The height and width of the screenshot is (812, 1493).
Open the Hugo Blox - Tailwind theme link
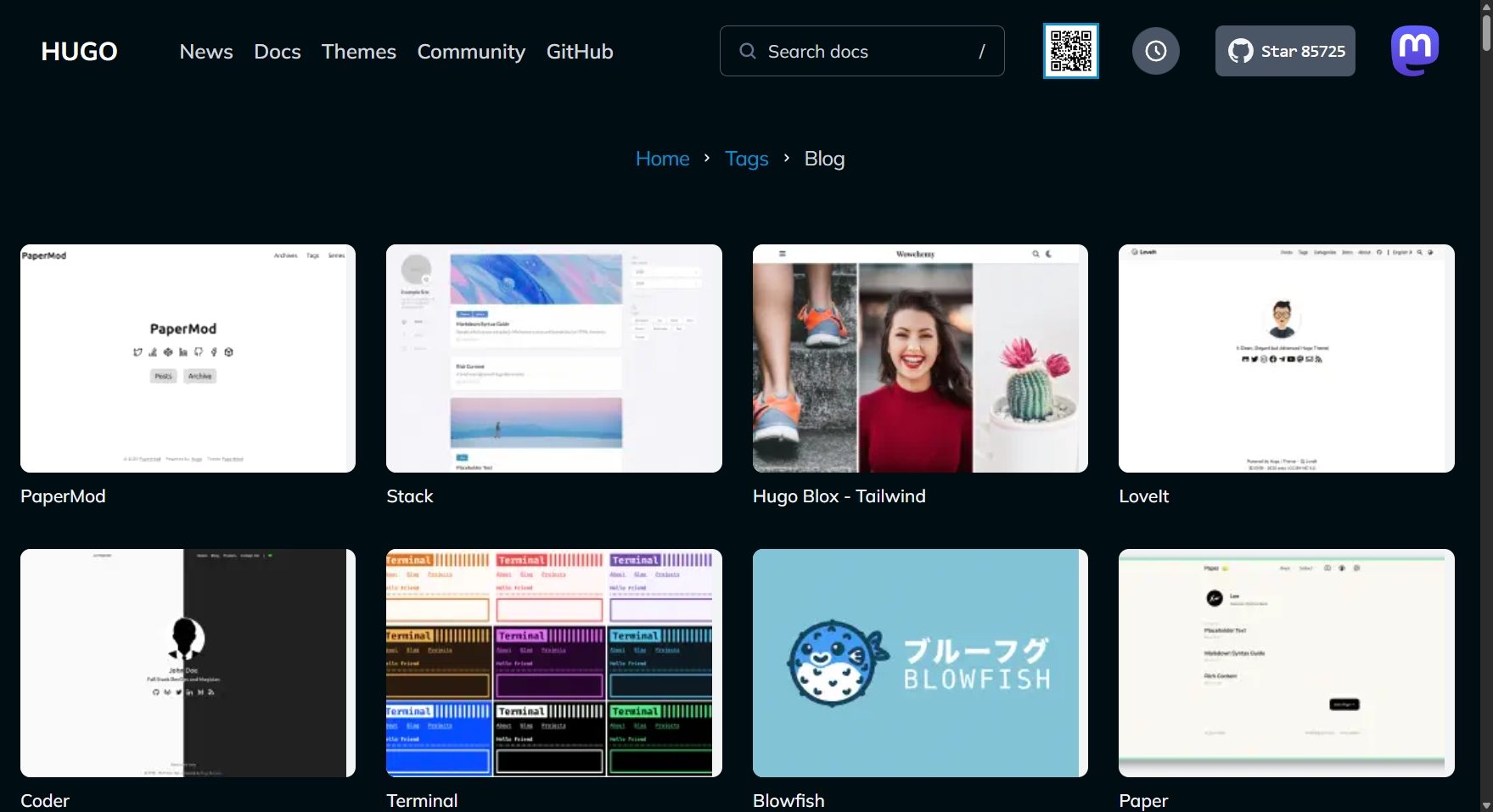pyautogui.click(x=839, y=496)
